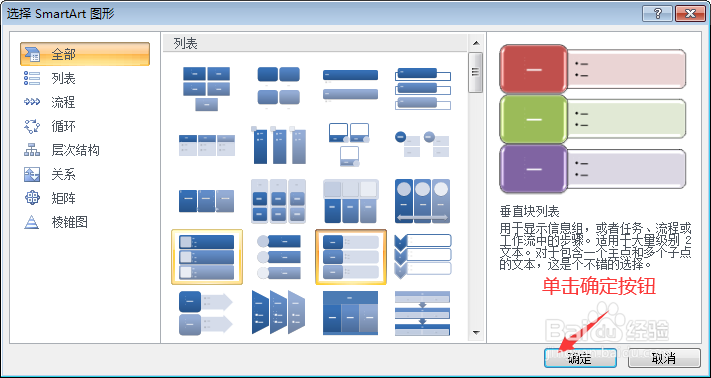Select the four rounded rectangles picture caption layout
This screenshot has height=378, width=711.
(278, 89)
